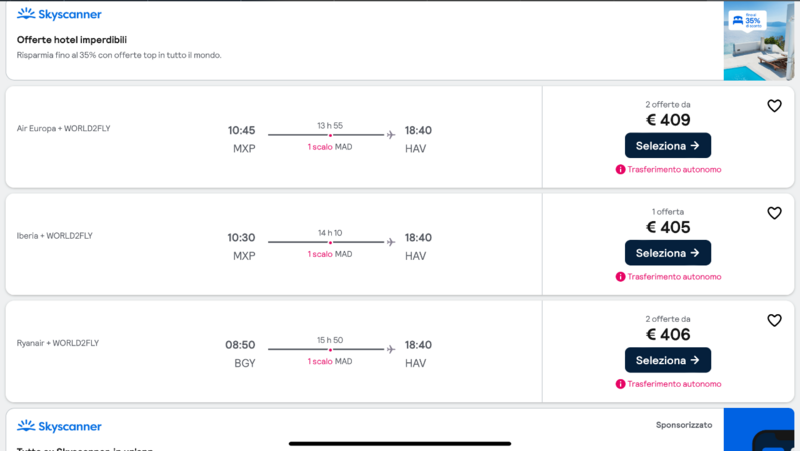Screen dimensions: 800x451
Task: Select the €406 Ryanair flight
Action: 667,360
